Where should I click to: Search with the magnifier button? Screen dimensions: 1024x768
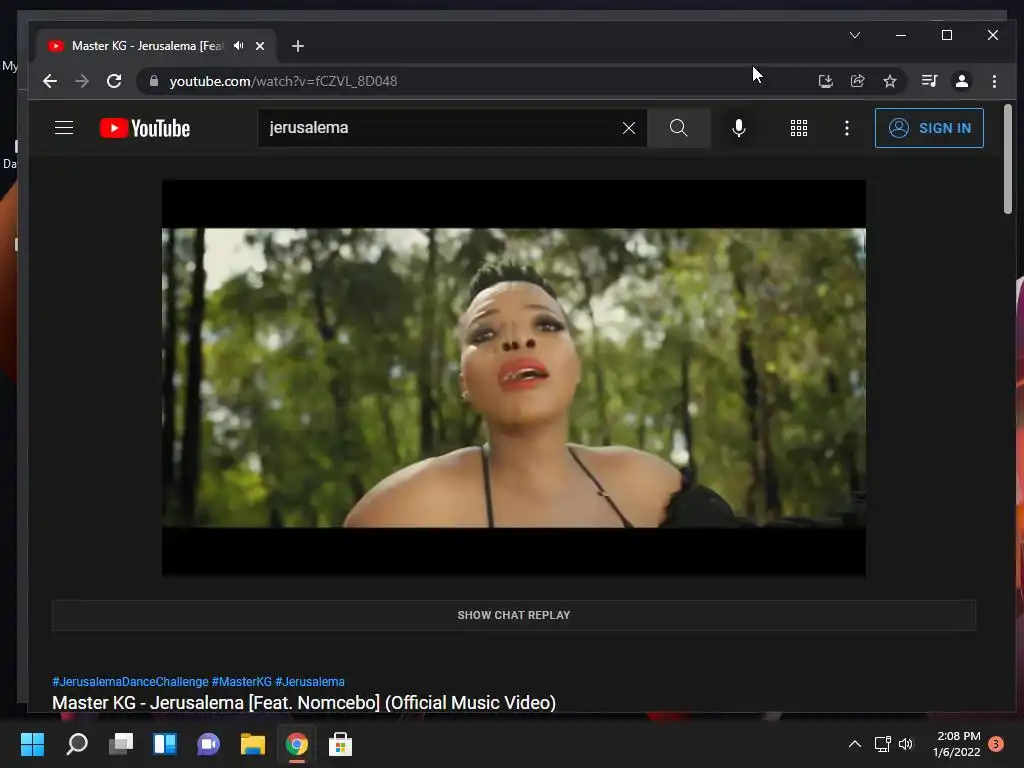679,128
